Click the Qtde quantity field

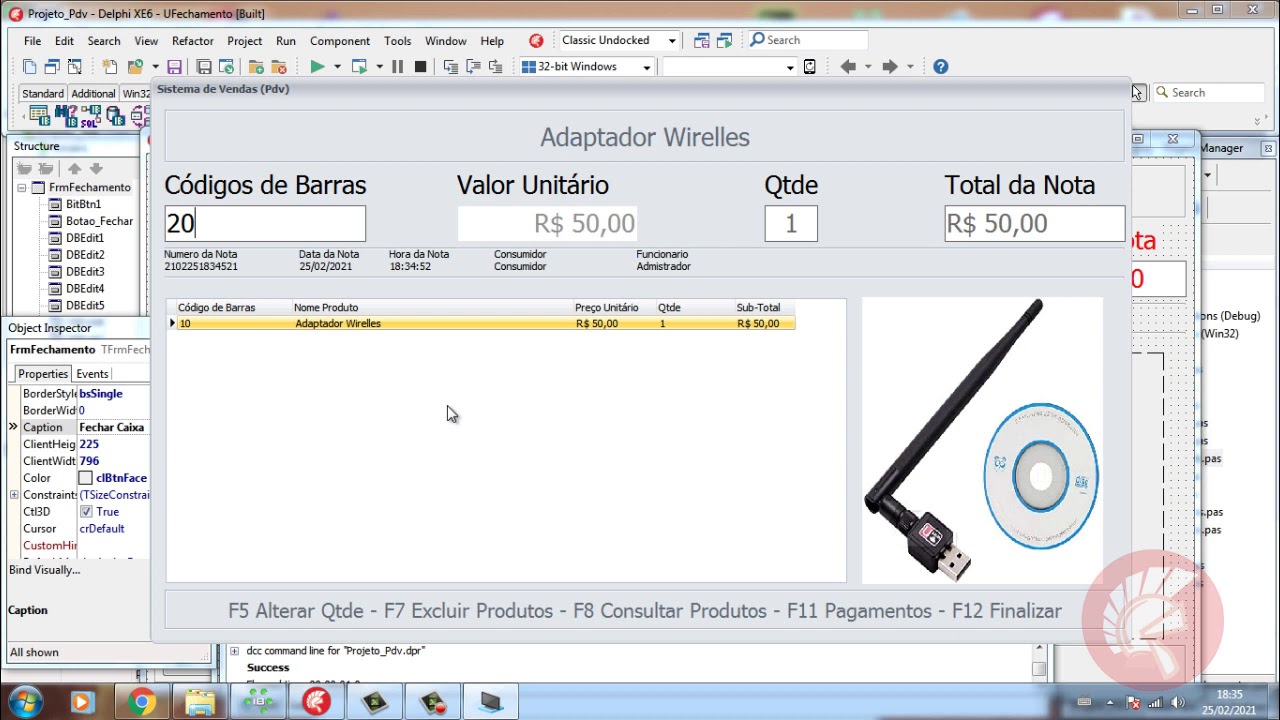[x=791, y=223]
